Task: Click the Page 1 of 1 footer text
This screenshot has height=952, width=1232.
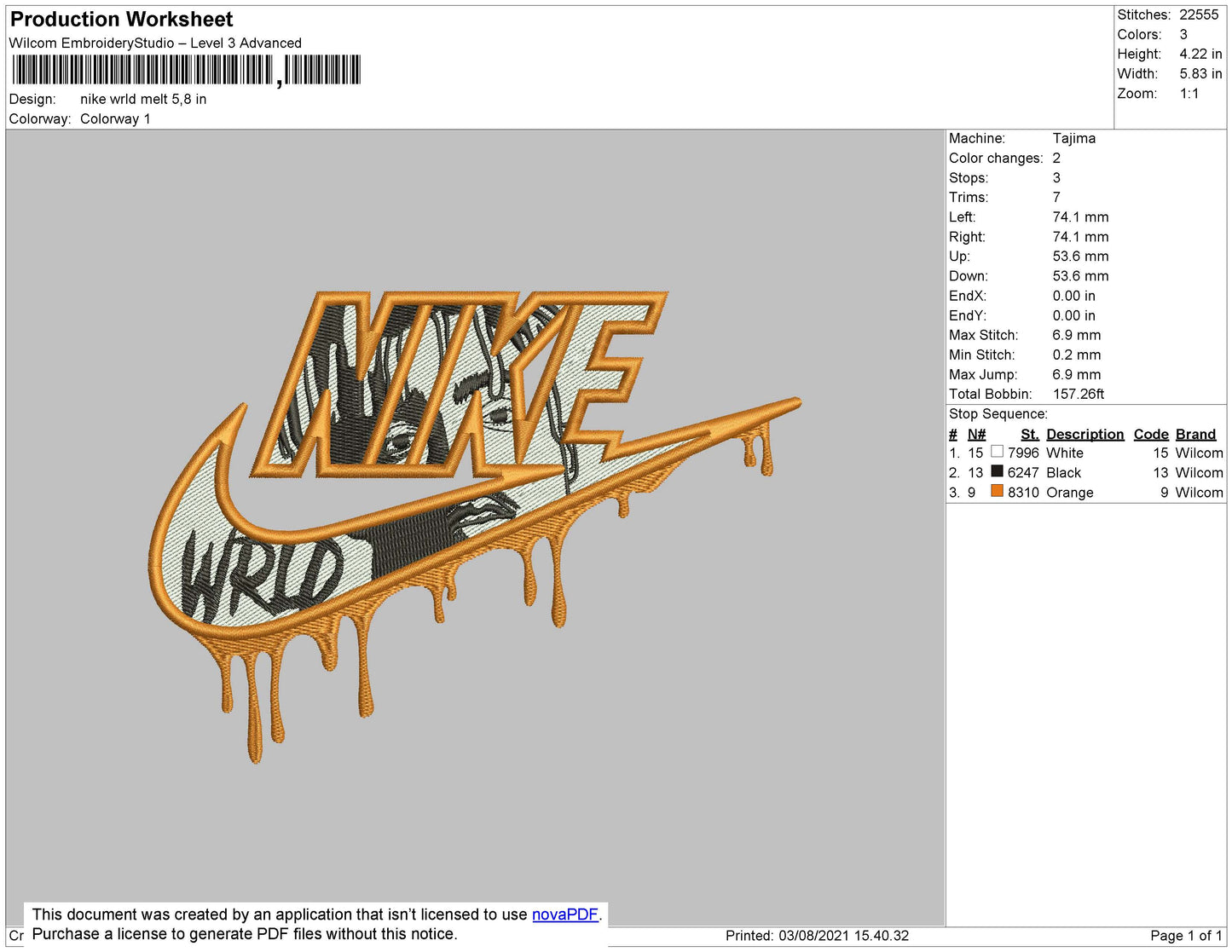Action: click(x=1186, y=935)
